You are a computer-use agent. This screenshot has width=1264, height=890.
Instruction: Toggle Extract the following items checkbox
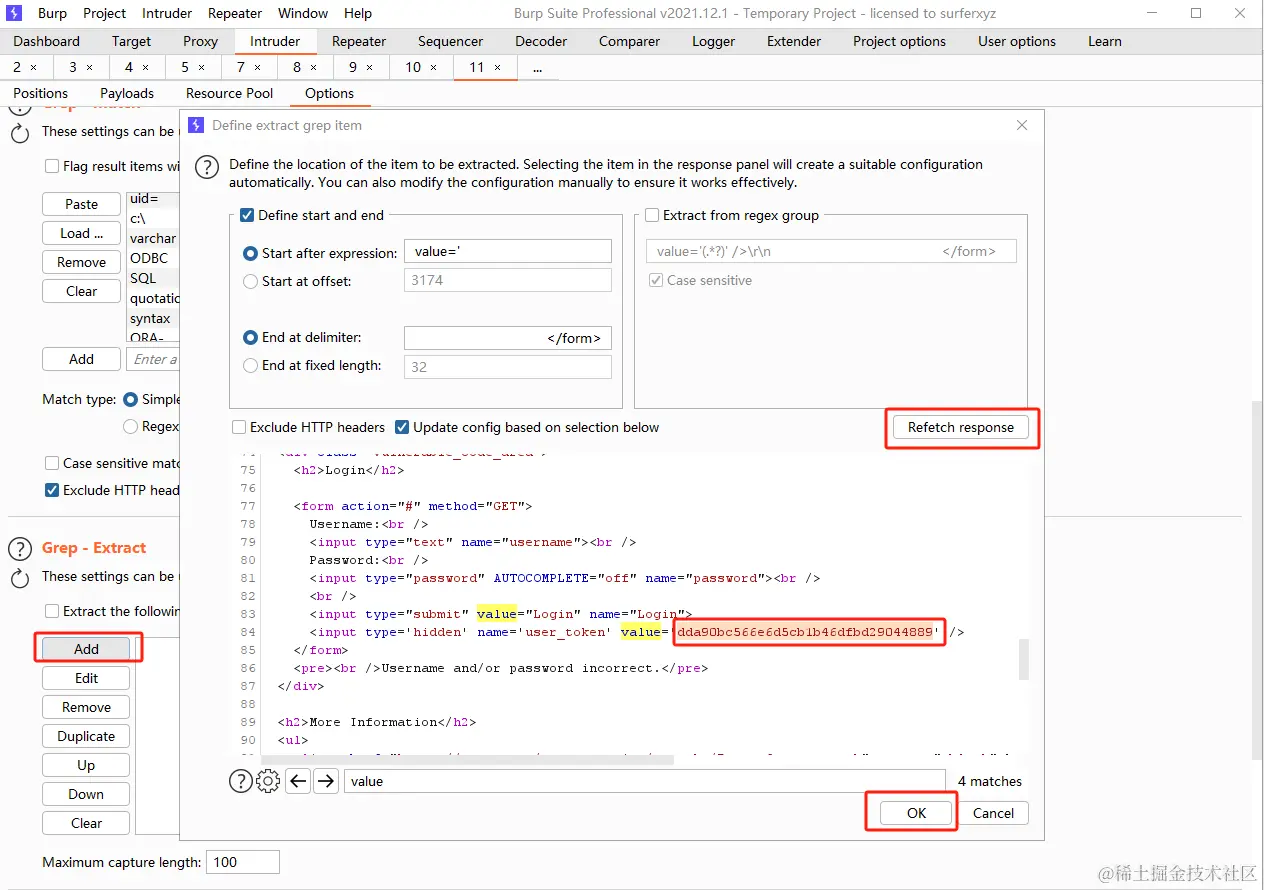point(52,611)
